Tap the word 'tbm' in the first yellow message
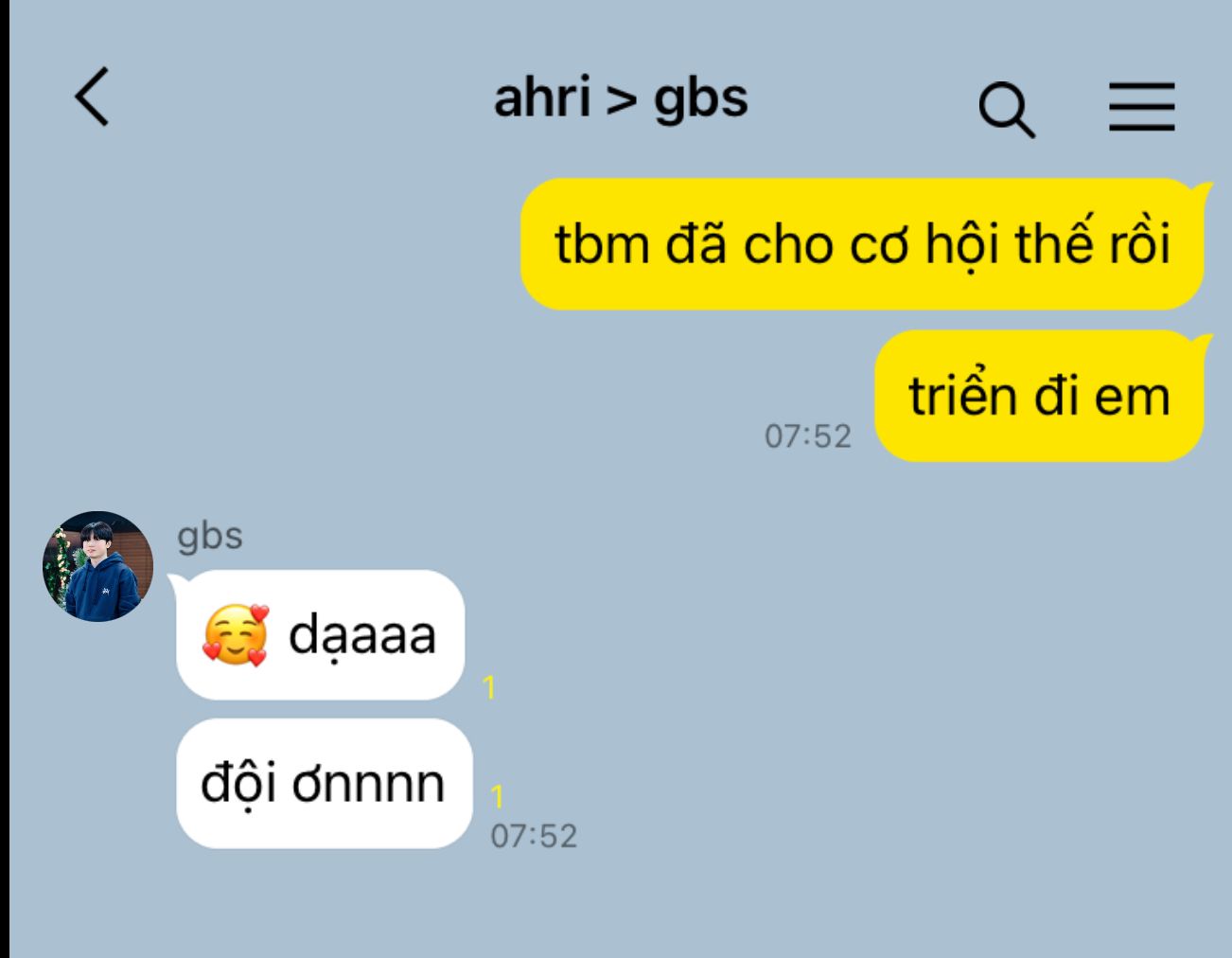This screenshot has width=1232, height=958. point(601,244)
